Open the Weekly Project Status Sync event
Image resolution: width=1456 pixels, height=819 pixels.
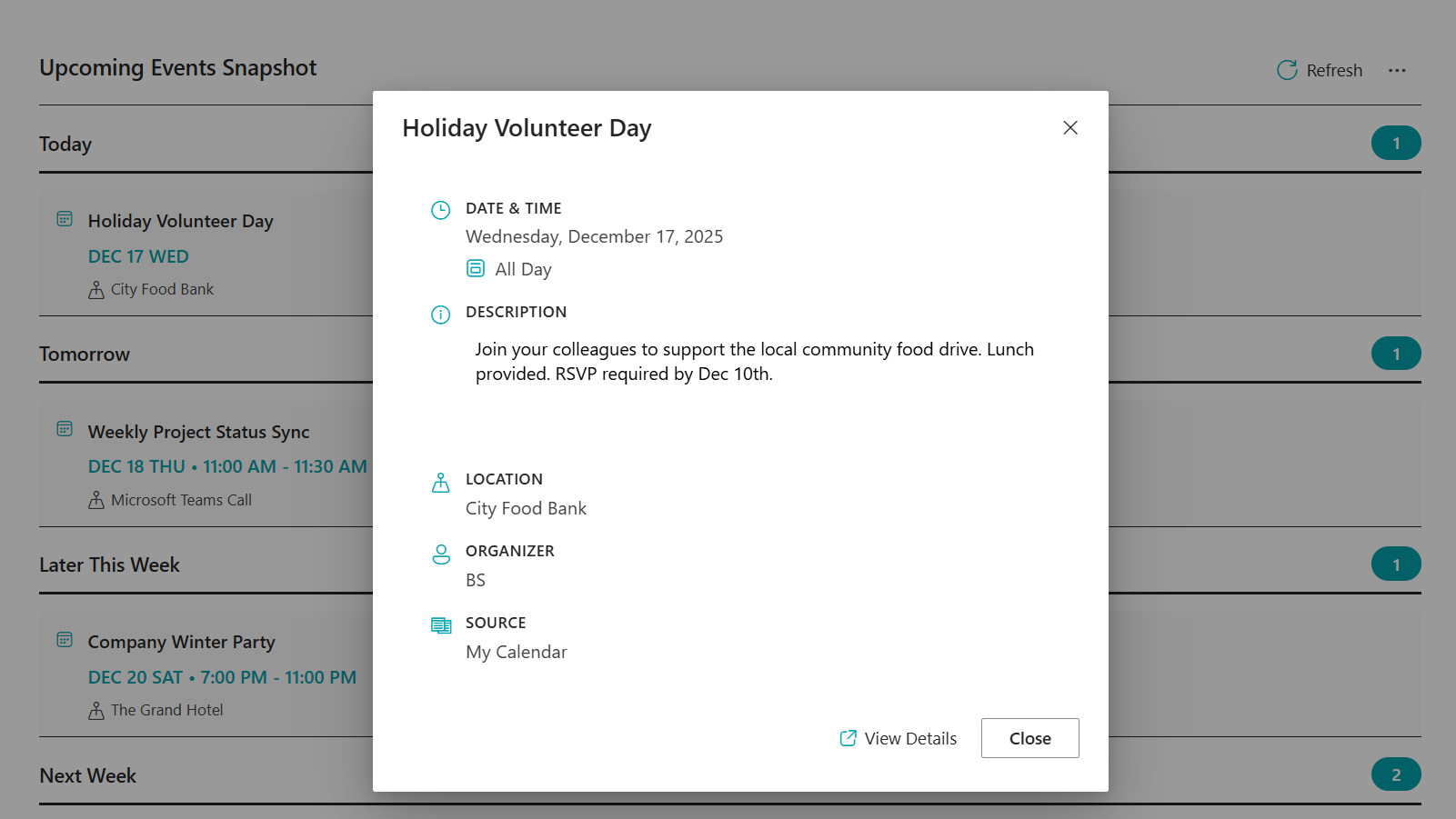(x=199, y=433)
